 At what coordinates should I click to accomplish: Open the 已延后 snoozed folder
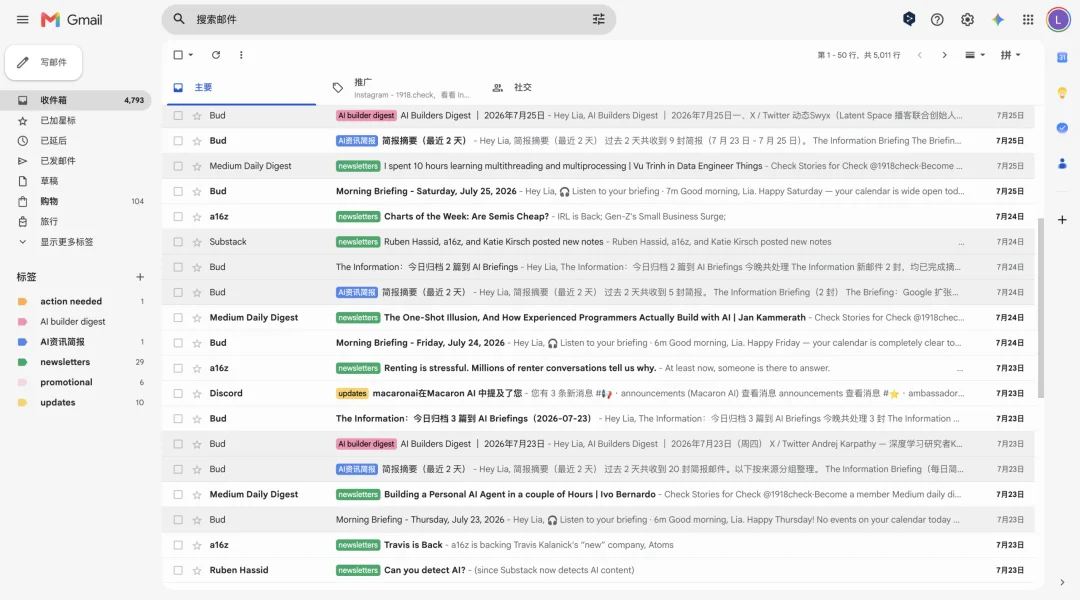pyautogui.click(x=76, y=141)
